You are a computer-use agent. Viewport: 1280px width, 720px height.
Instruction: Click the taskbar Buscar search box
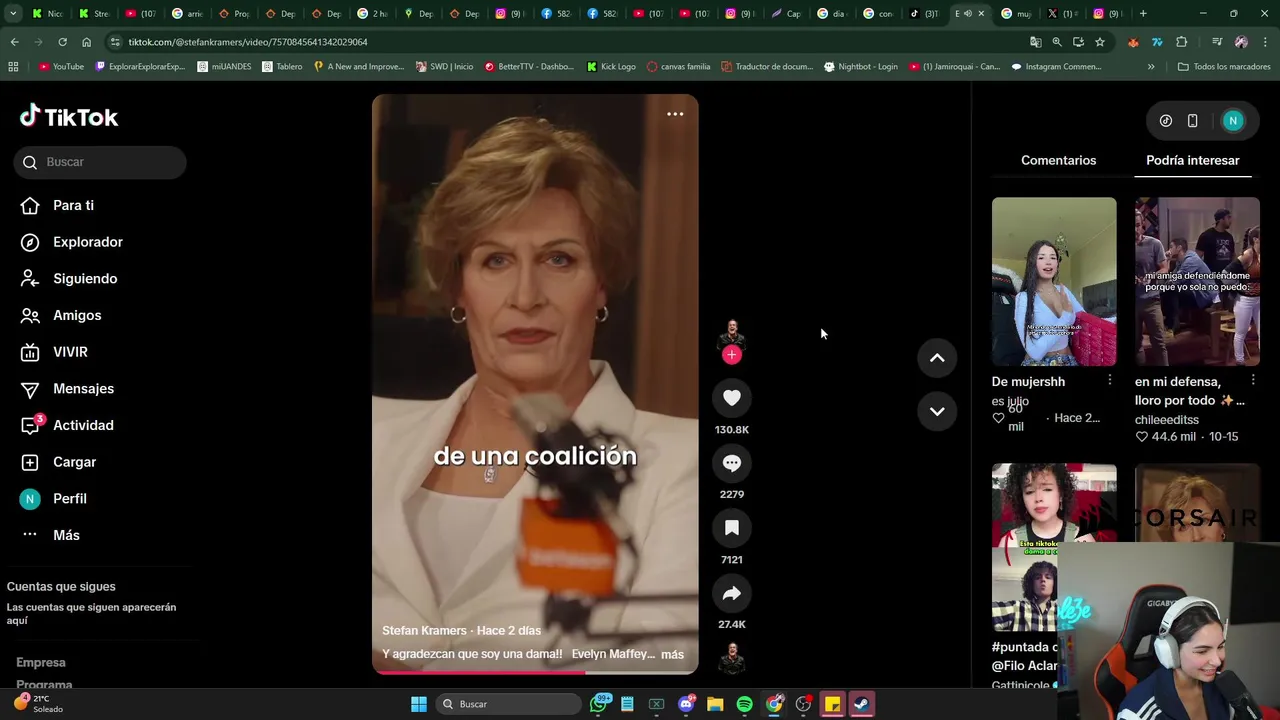point(510,704)
